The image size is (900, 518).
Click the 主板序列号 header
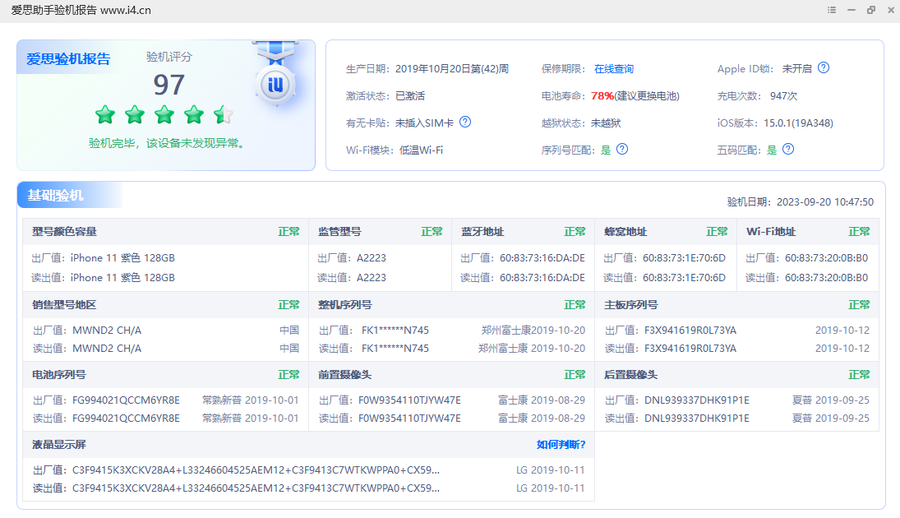point(631,304)
